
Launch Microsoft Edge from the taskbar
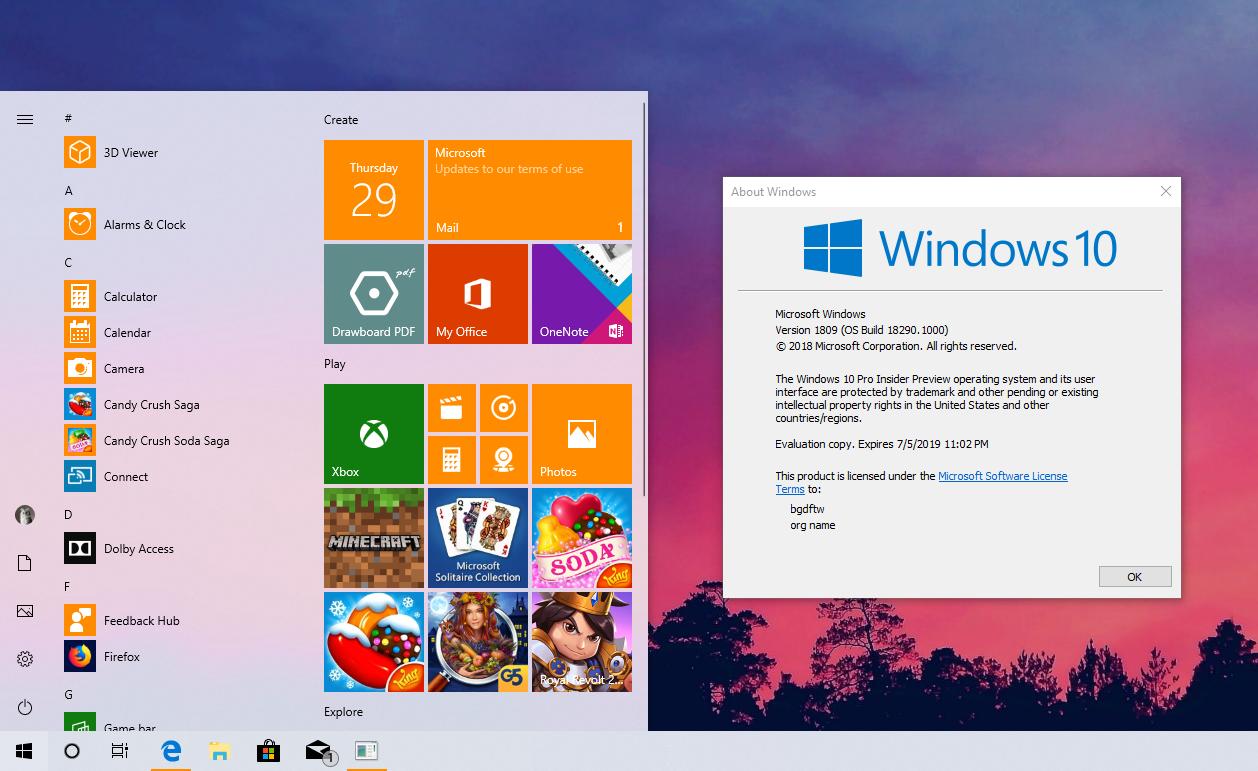(x=170, y=750)
